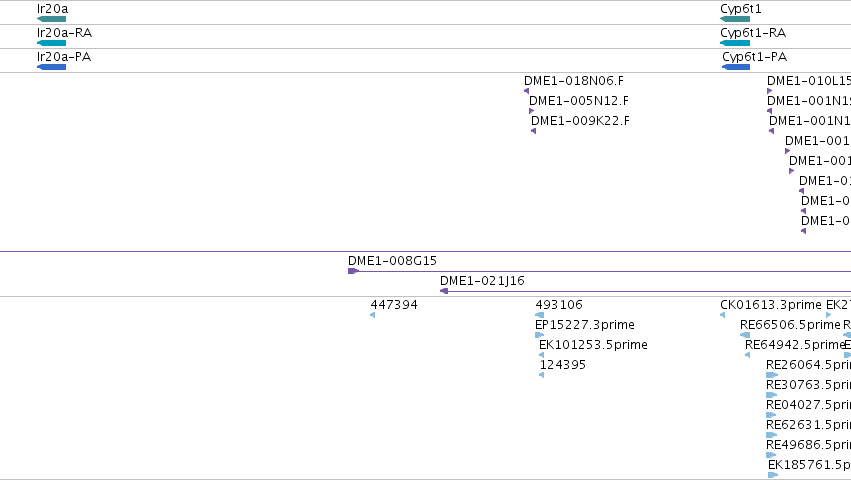851x480 pixels.
Task: Click the Ir20a gene arrow glyph
Action: point(52,19)
